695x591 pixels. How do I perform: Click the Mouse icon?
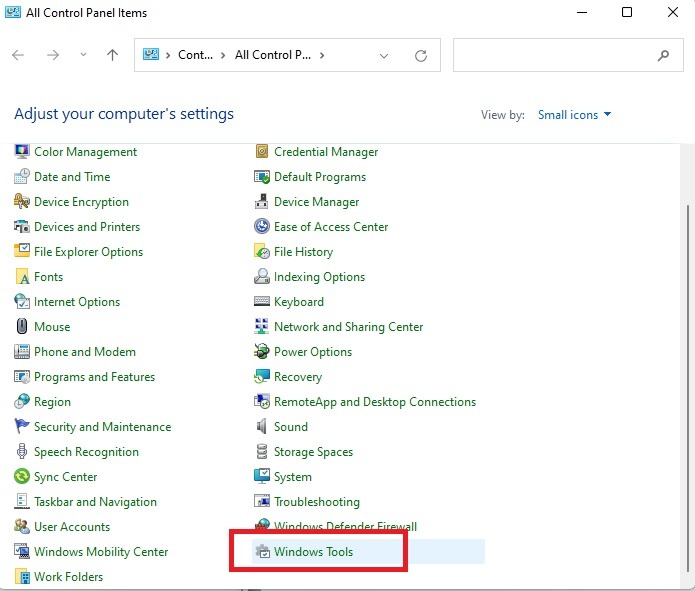22,327
